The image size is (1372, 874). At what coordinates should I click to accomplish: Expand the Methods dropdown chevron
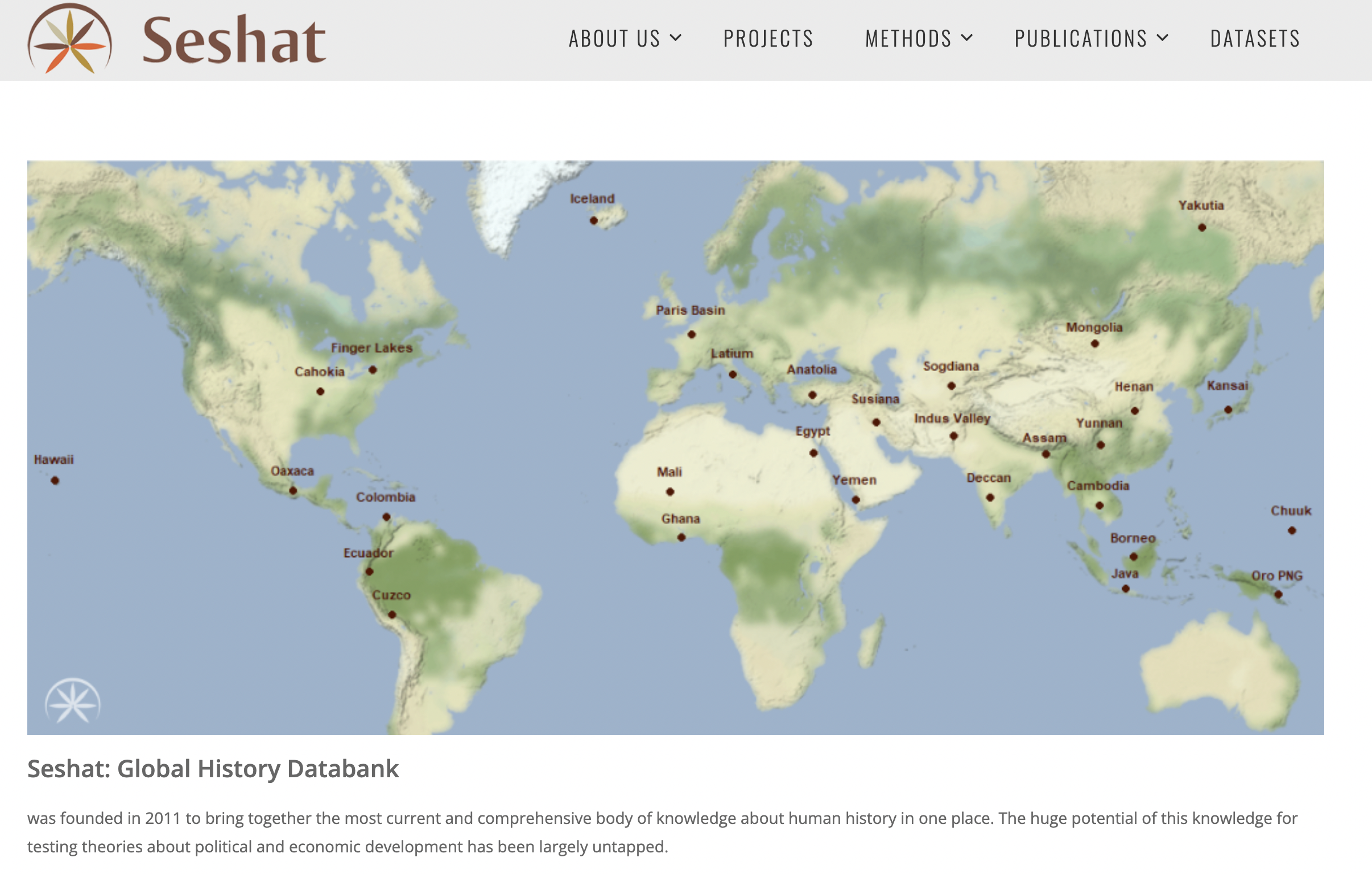tap(967, 38)
